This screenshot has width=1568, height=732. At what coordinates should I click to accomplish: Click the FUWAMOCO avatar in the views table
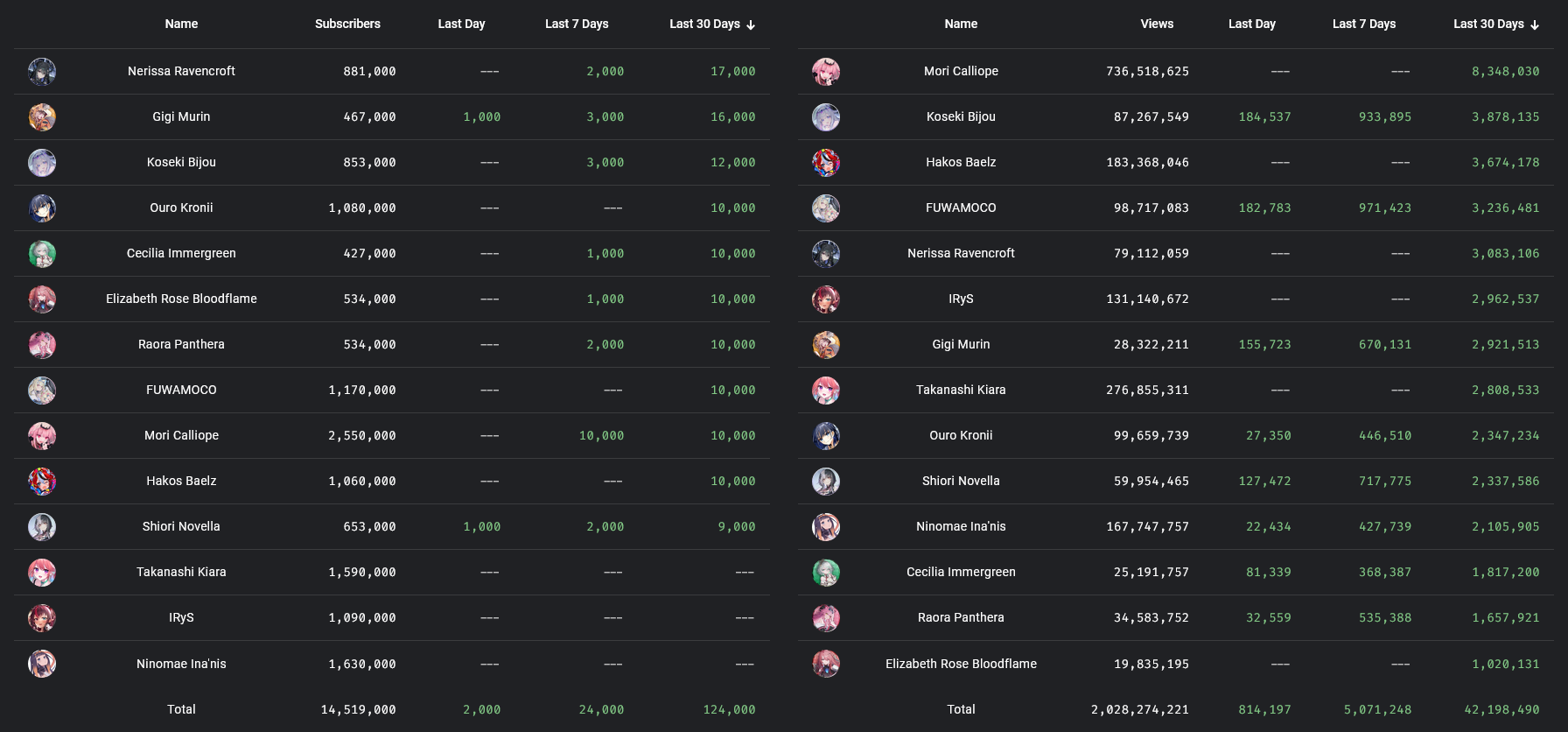coord(826,208)
